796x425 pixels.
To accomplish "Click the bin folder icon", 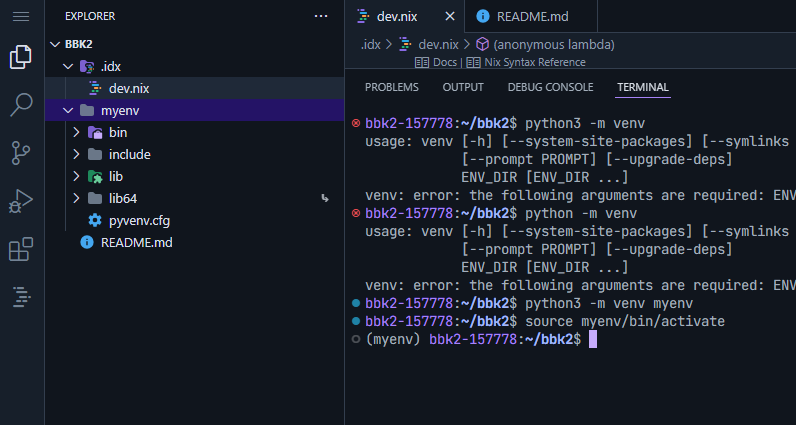I will click(x=95, y=133).
